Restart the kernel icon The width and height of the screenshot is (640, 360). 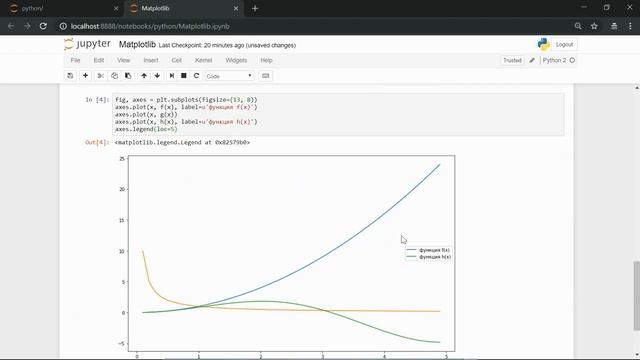click(196, 76)
